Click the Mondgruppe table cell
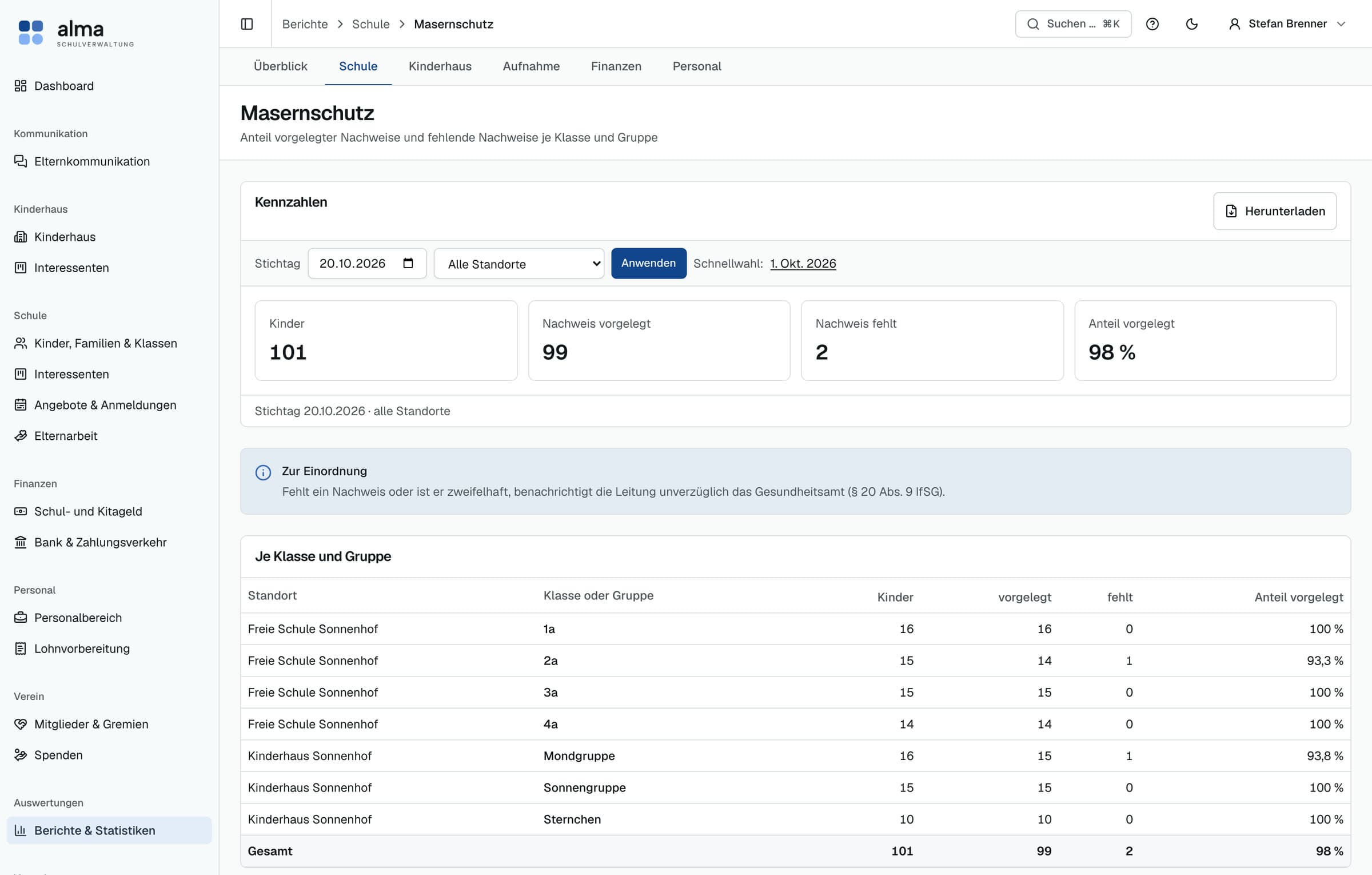1372x875 pixels. pyautogui.click(x=579, y=756)
